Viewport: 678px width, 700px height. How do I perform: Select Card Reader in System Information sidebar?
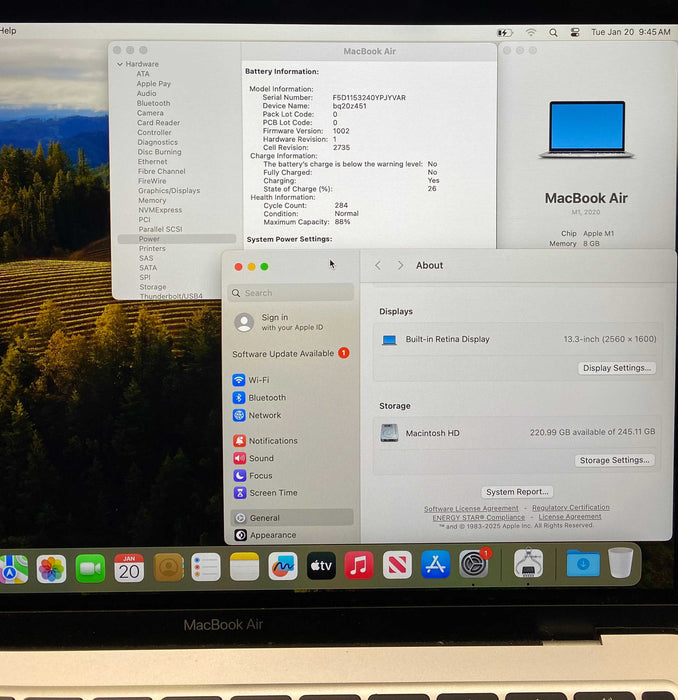[158, 122]
